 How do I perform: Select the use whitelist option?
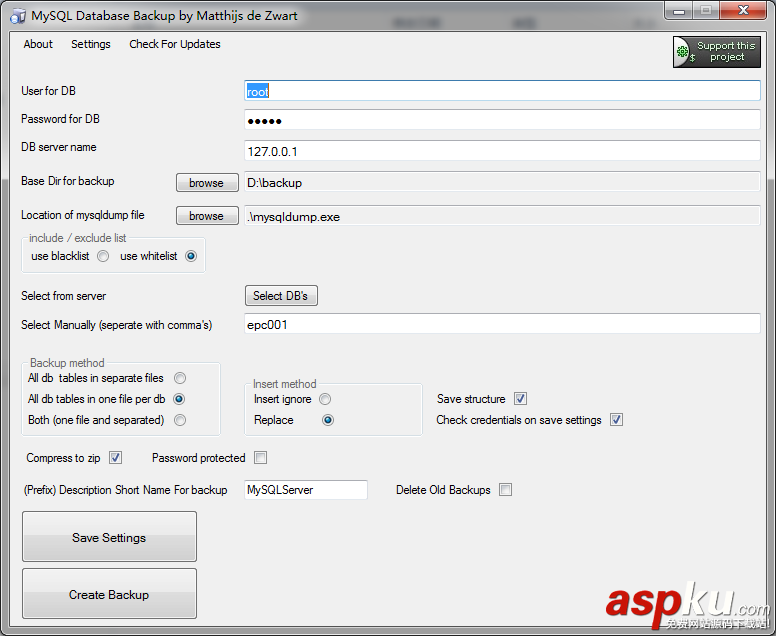[191, 256]
